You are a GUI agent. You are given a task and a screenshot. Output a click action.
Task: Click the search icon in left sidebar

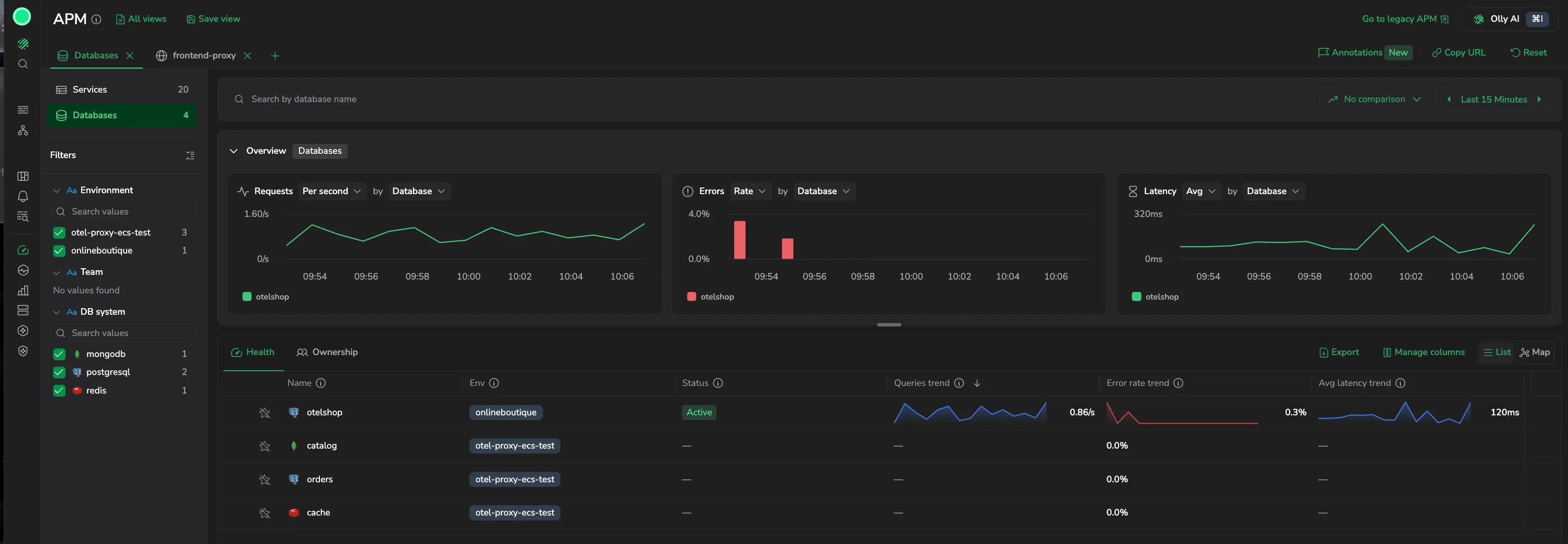[x=22, y=64]
